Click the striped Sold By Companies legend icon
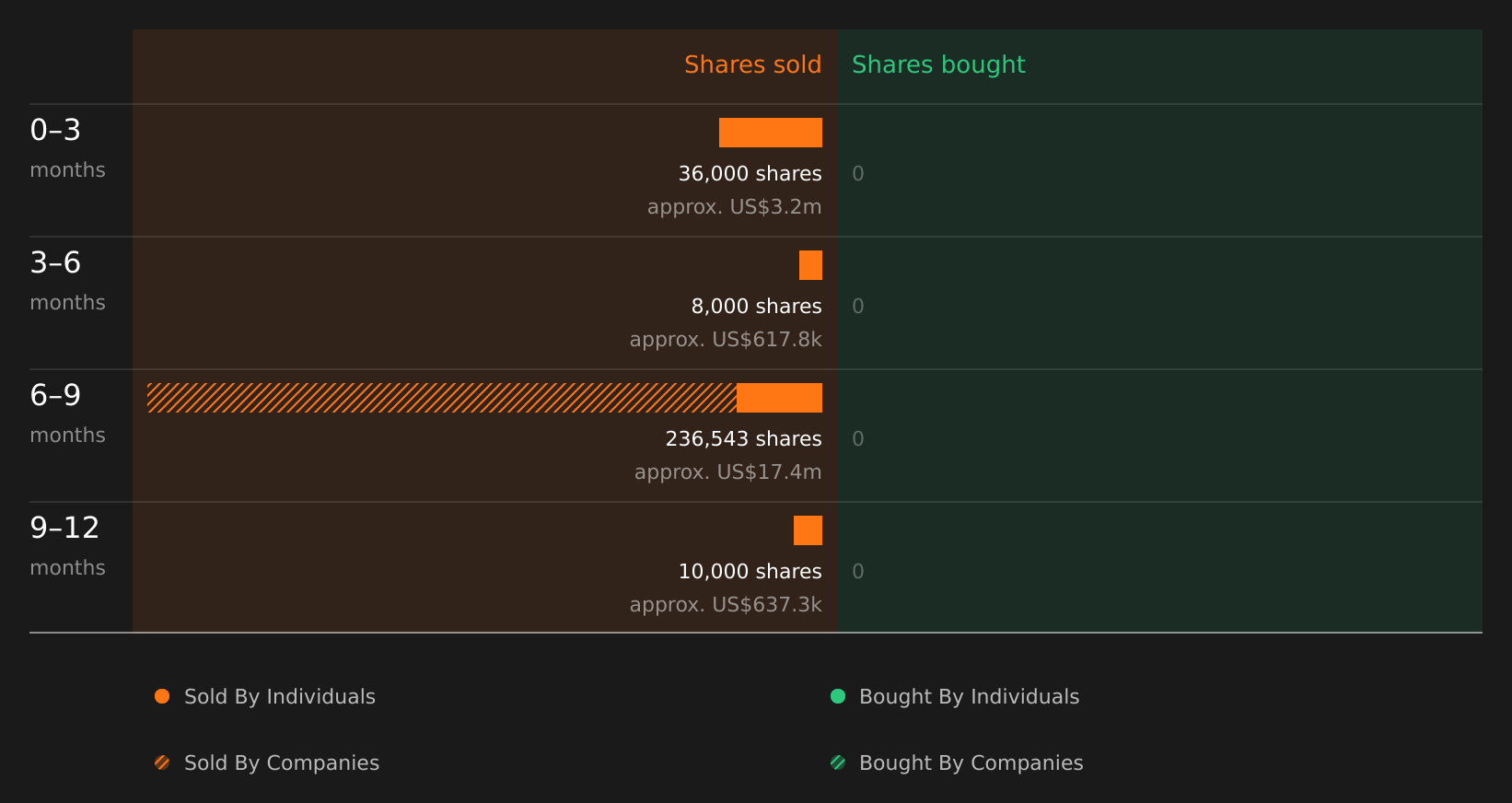 [x=162, y=762]
